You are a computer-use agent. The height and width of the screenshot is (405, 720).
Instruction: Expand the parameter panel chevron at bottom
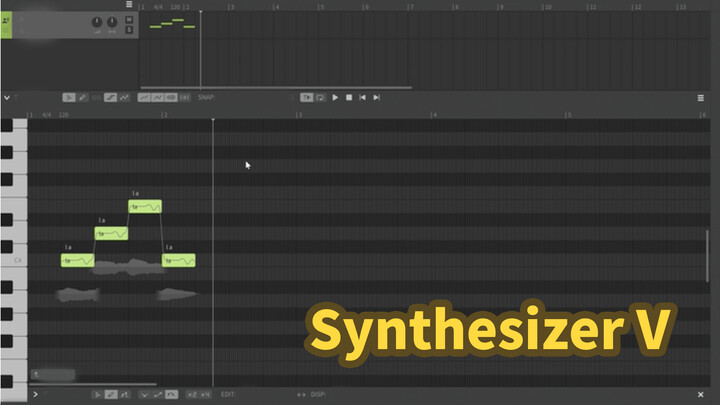(36, 395)
